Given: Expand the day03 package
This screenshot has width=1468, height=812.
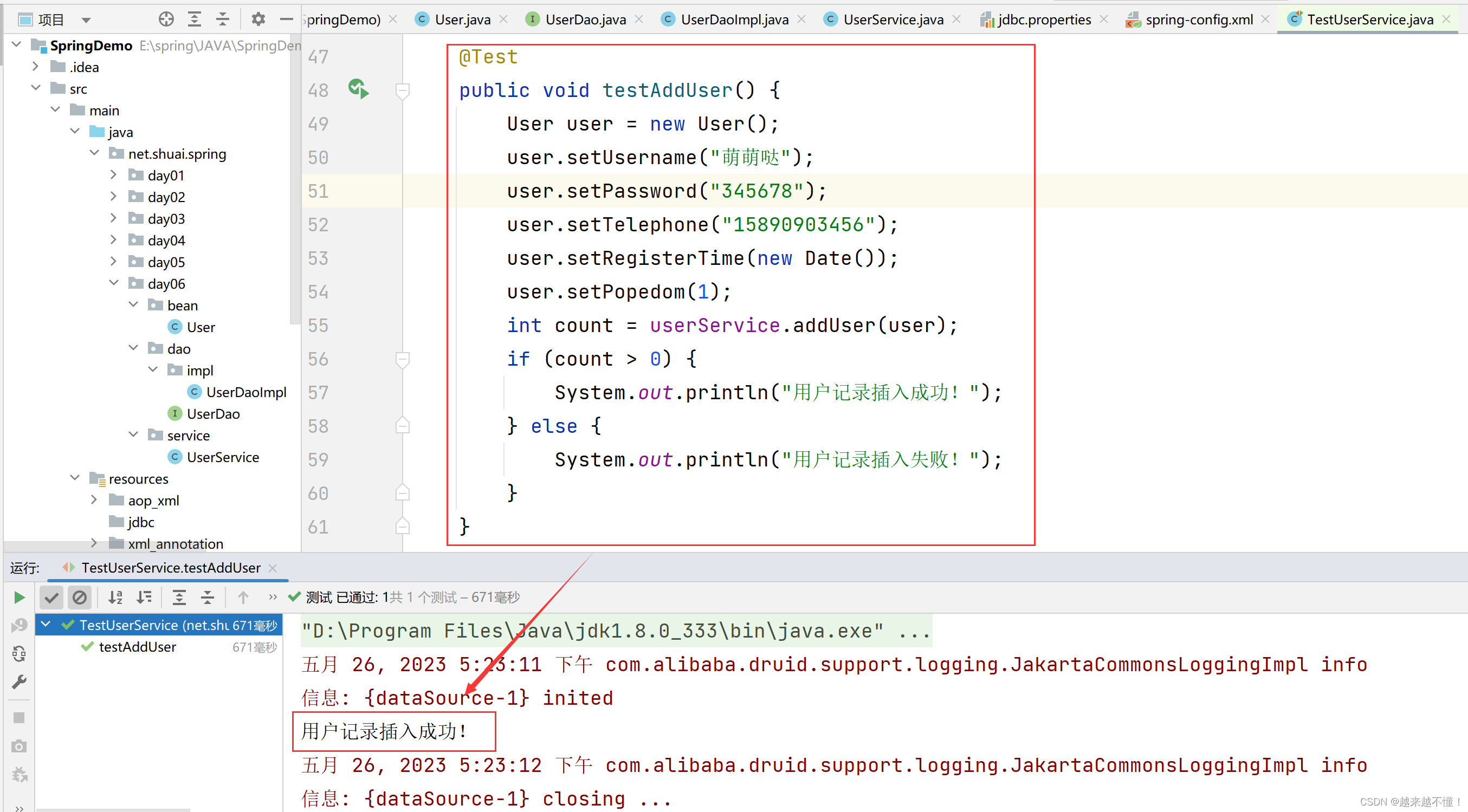Looking at the screenshot, I should click(113, 218).
